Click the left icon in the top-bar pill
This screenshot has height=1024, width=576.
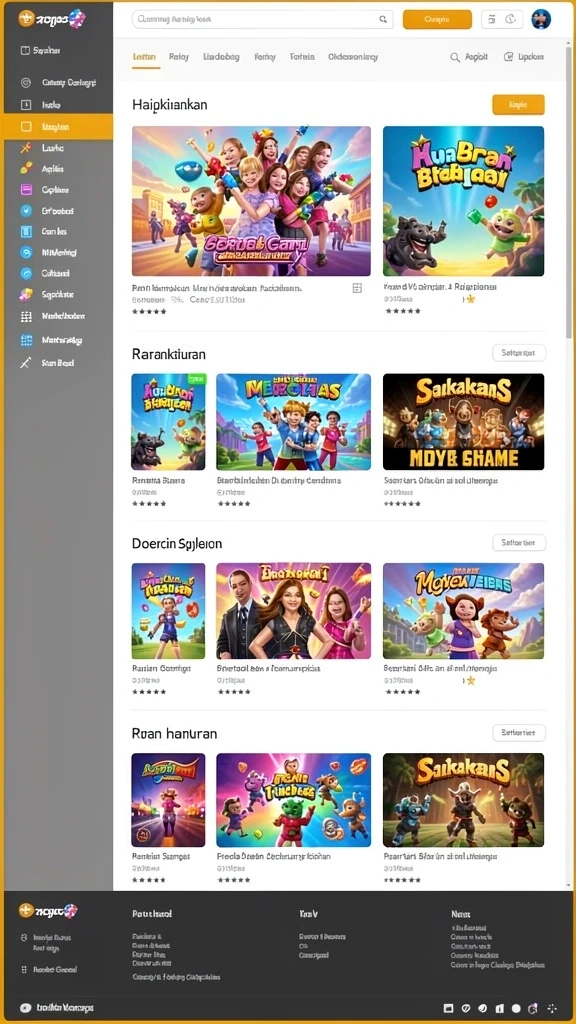493,20
